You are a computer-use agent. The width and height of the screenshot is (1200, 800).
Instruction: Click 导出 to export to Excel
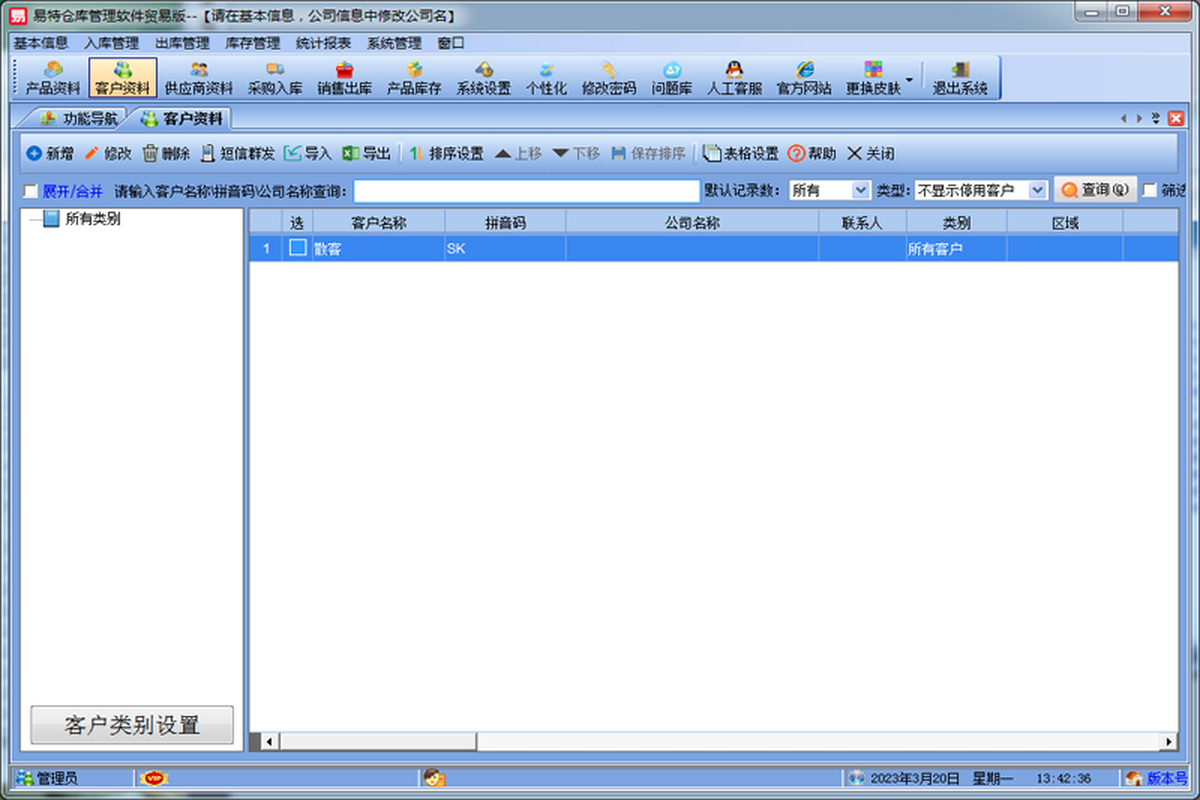click(367, 154)
